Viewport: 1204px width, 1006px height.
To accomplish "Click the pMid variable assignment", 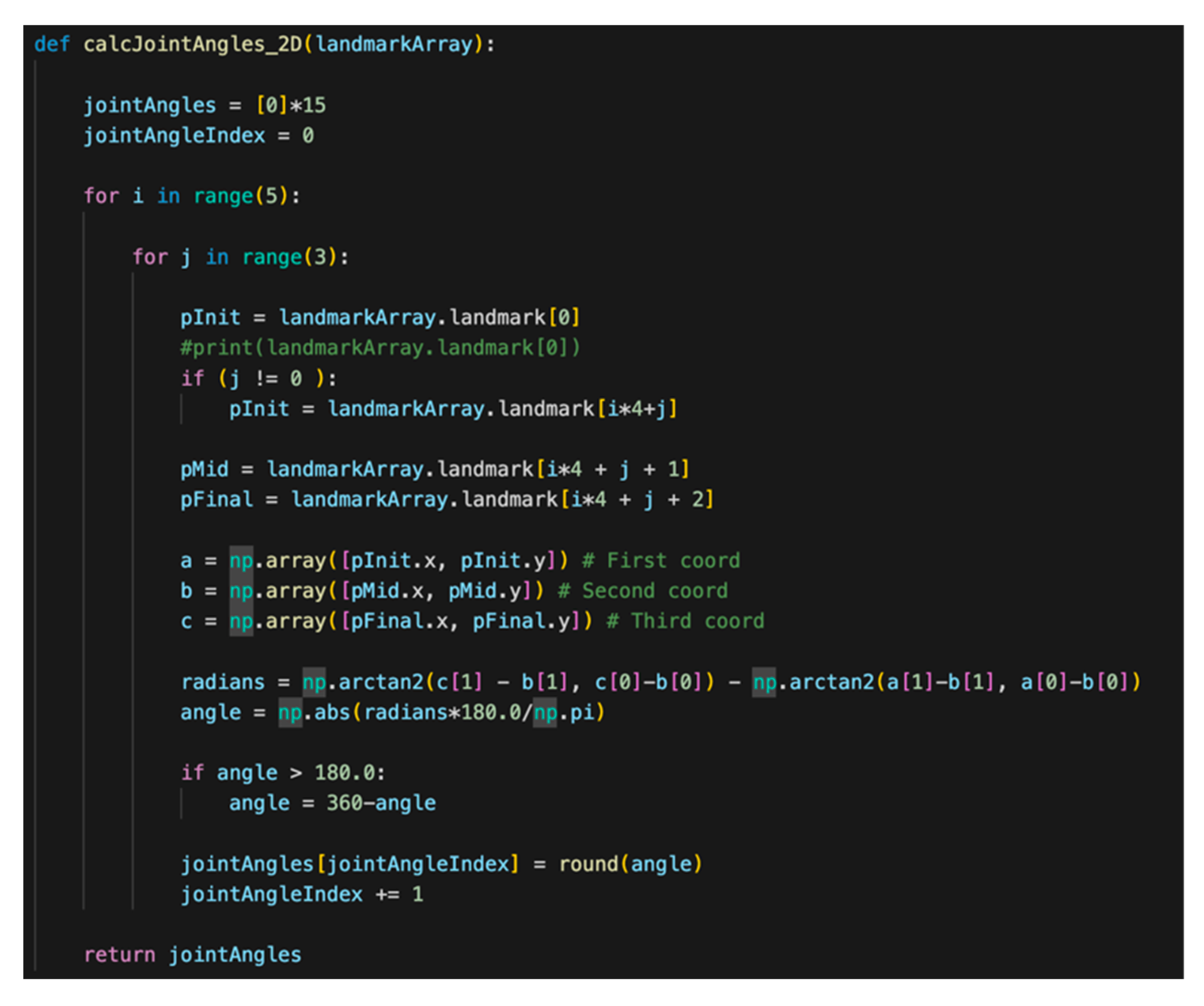I will tap(435, 469).
